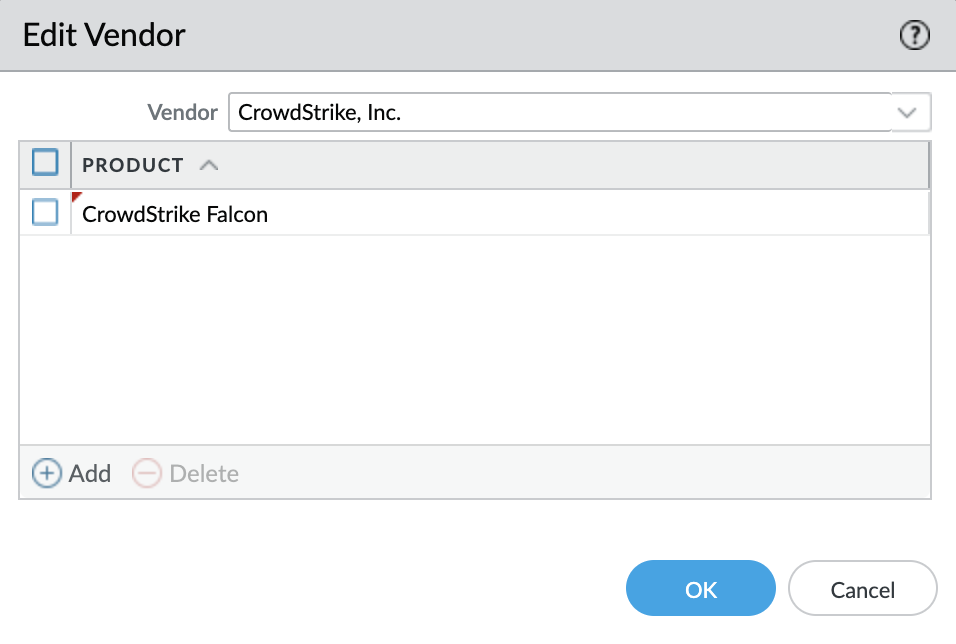Click empty space in the product list
956x644 pixels.
point(475,340)
